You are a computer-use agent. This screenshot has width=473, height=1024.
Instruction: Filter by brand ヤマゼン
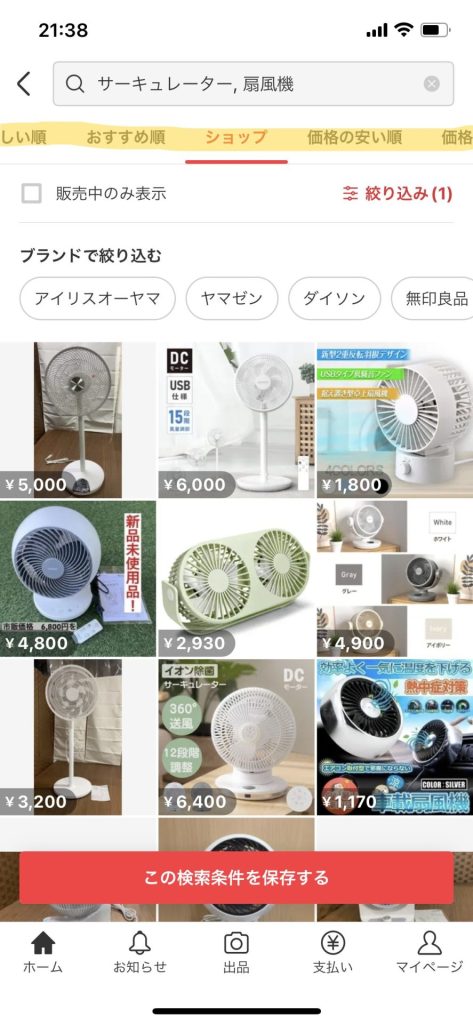point(232,298)
